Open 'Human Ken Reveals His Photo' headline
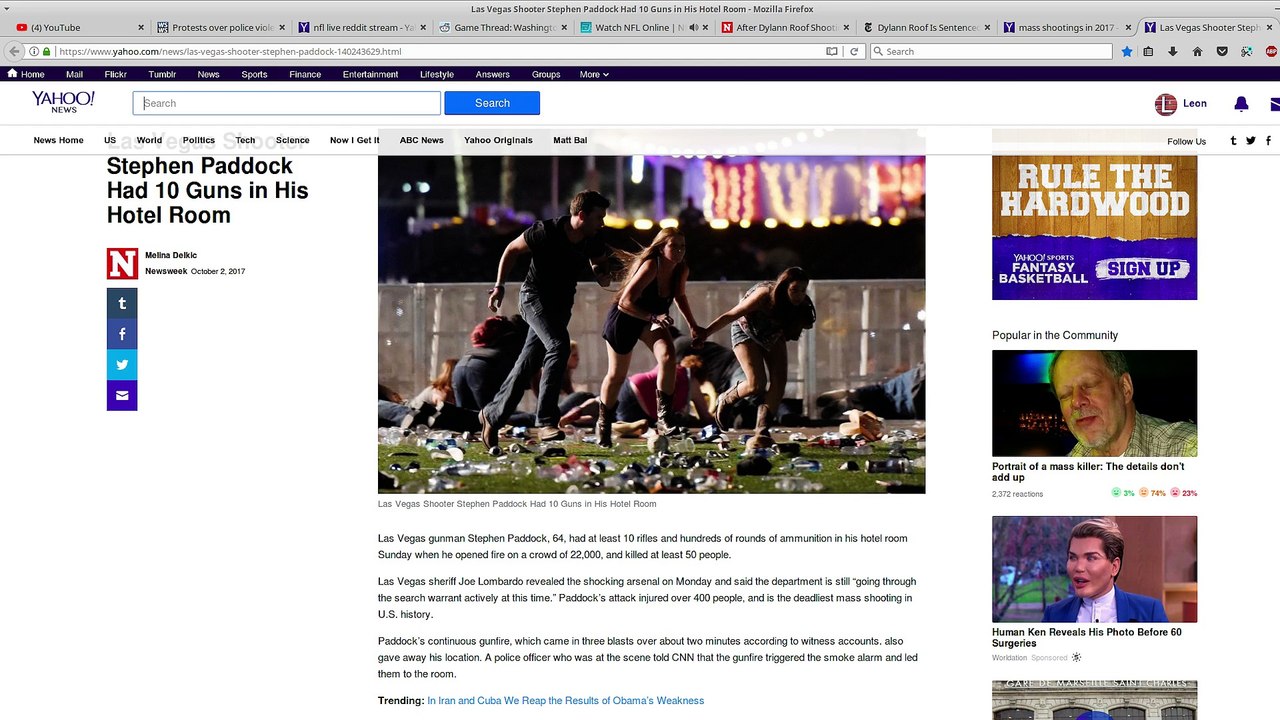This screenshot has width=1280, height=720. coord(1087,637)
